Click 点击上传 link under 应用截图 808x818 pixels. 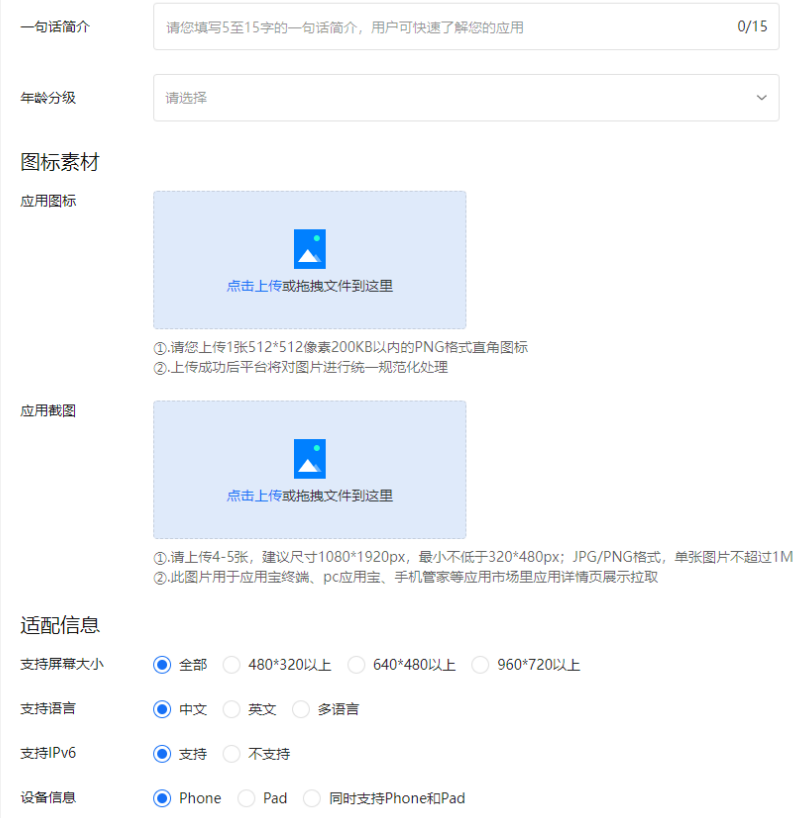[x=253, y=496]
